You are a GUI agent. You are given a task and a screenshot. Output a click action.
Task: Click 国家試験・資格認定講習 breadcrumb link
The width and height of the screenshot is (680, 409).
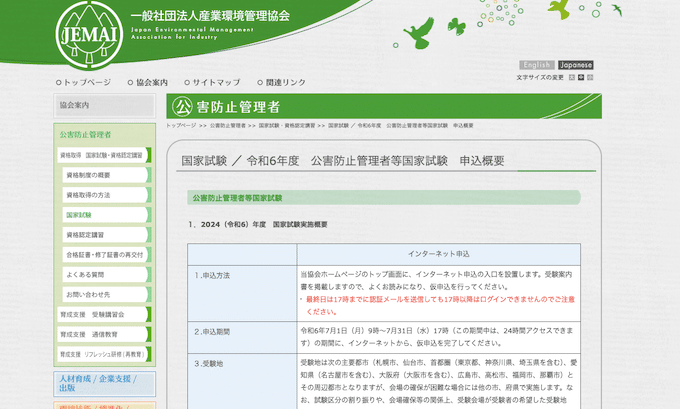pos(287,126)
